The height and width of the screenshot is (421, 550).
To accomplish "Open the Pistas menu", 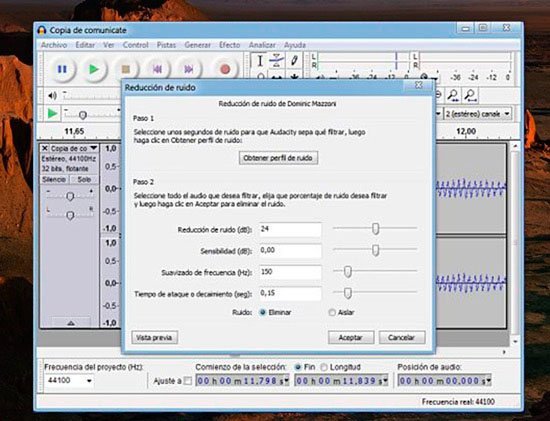I will click(166, 45).
